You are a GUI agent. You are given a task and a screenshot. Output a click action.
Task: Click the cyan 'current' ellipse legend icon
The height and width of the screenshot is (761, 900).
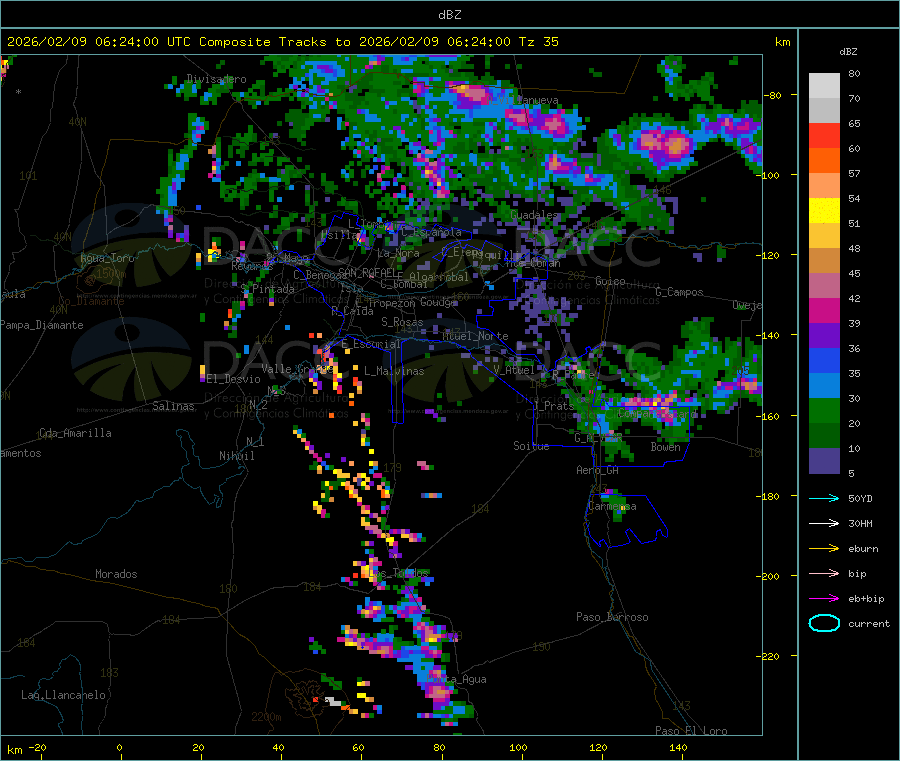[x=824, y=623]
